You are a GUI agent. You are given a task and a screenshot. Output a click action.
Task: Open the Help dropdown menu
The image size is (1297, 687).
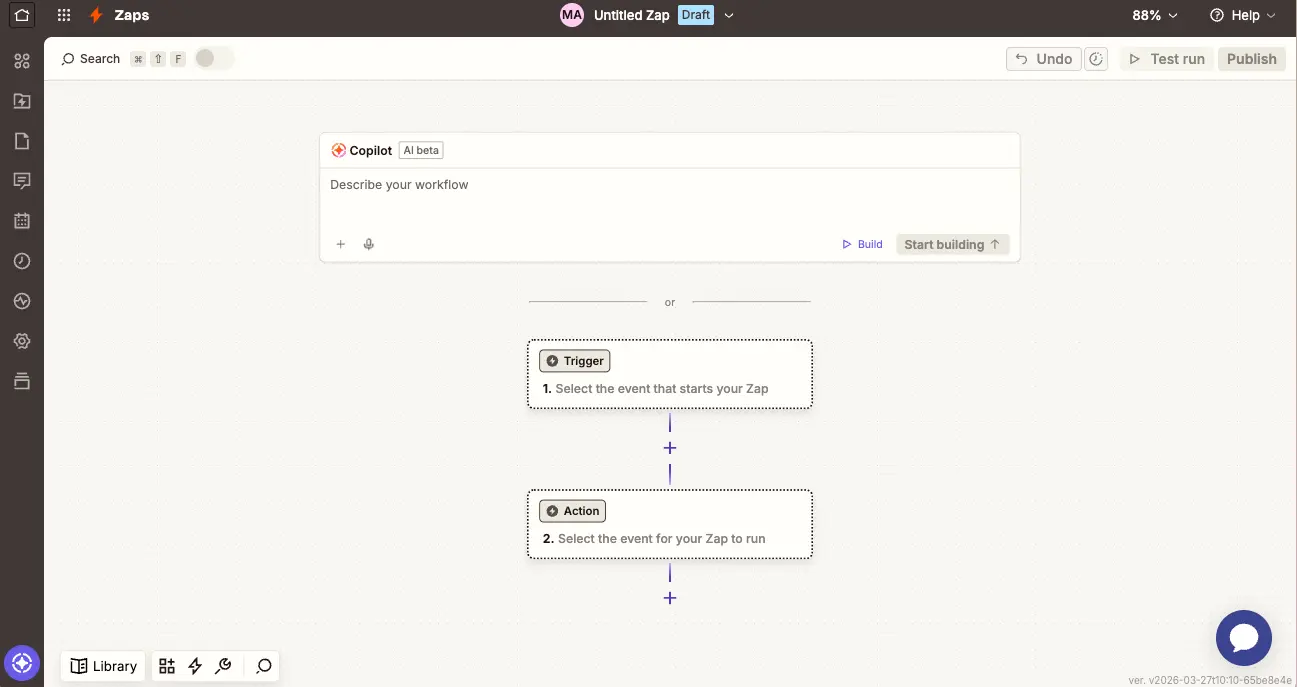point(1243,15)
